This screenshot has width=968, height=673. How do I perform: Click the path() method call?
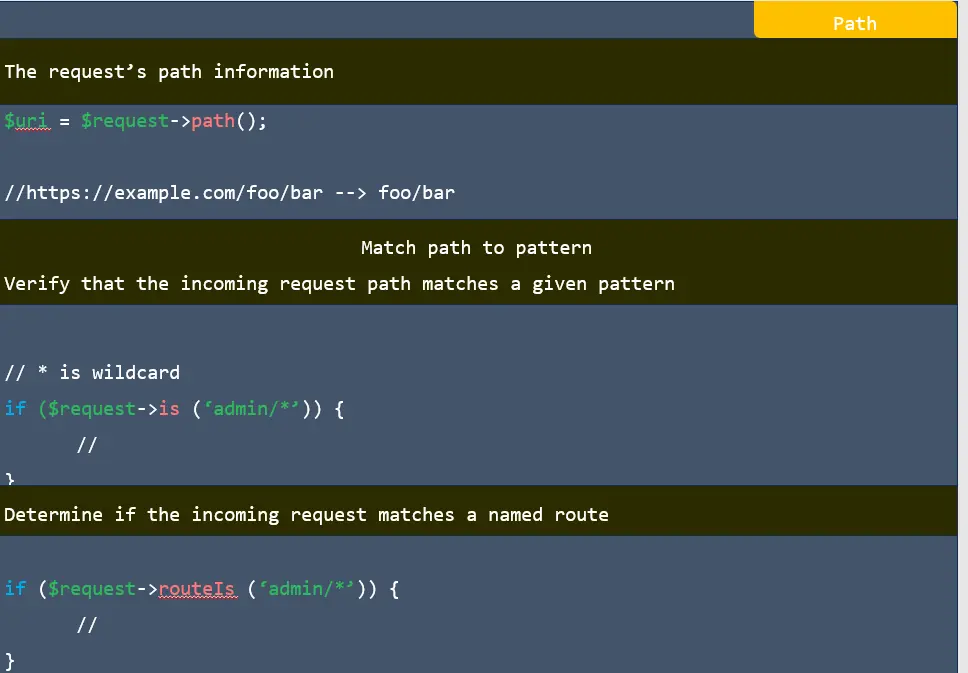point(214,120)
